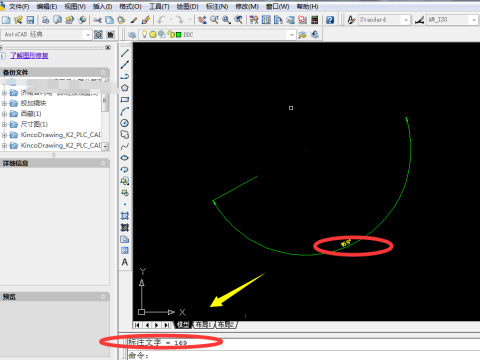
Task: Collapse the 详细信息 panel section
Action: pos(103,163)
